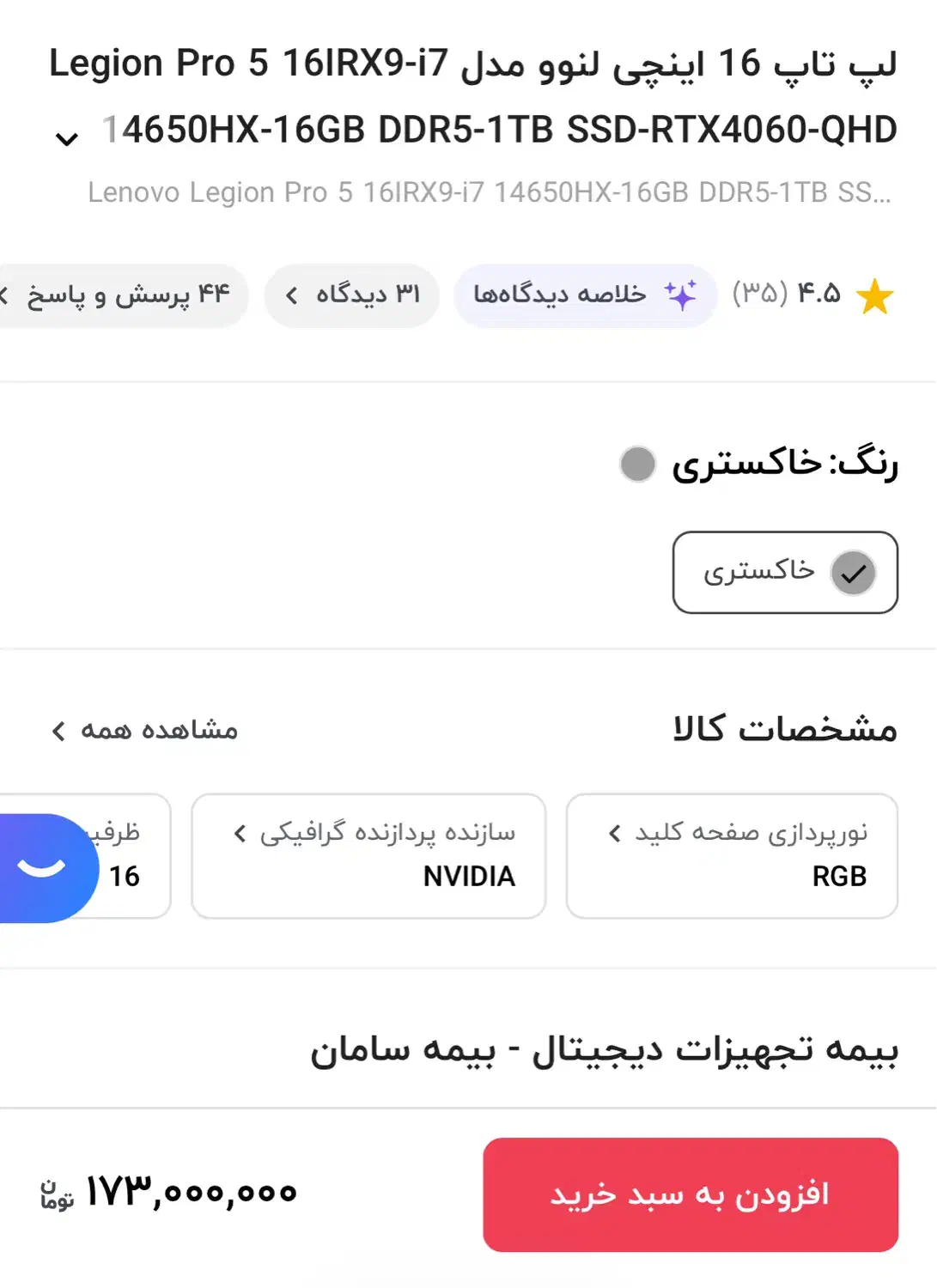Viewport: 937px width, 1288px height.
Task: Click the sparkle icon on خلاصه دیدگاه‌ها chip
Action: pyautogui.click(x=681, y=295)
